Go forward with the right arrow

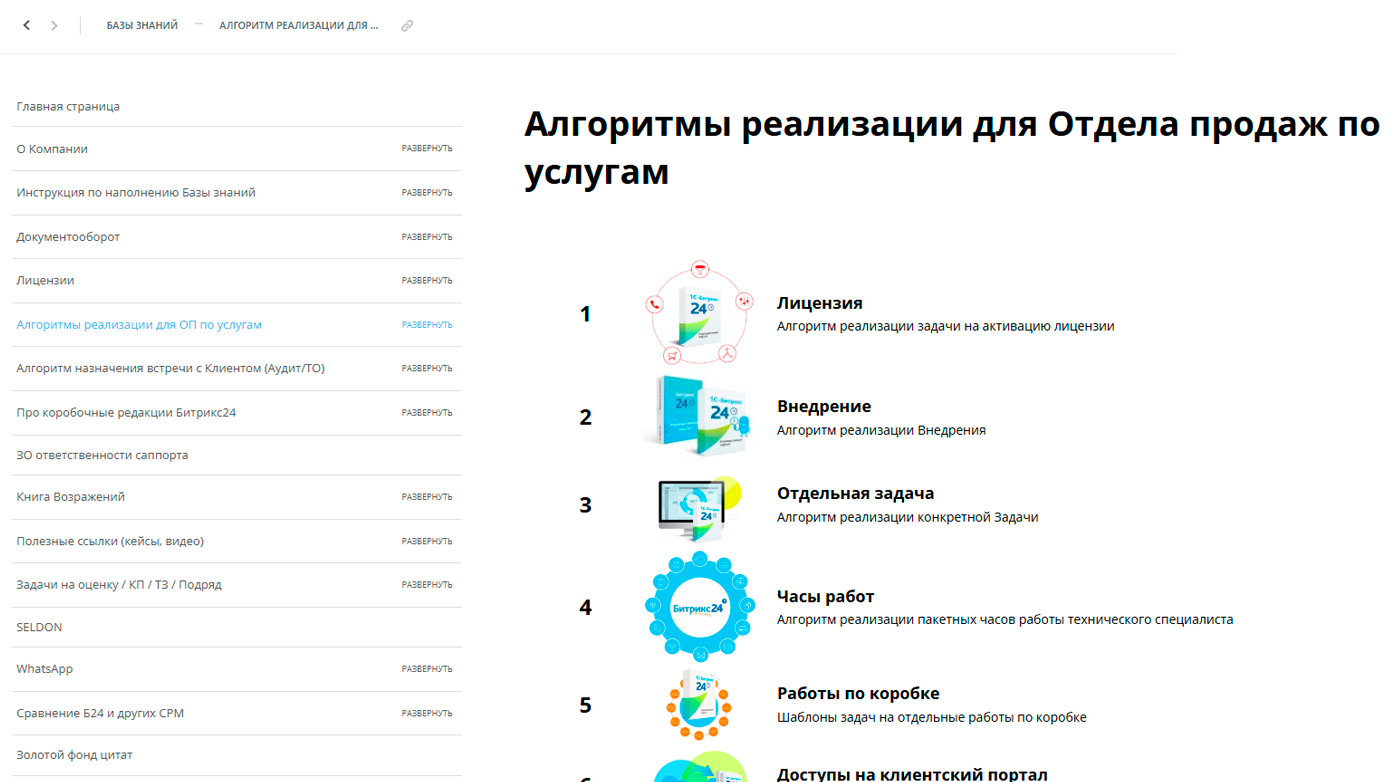pos(54,26)
